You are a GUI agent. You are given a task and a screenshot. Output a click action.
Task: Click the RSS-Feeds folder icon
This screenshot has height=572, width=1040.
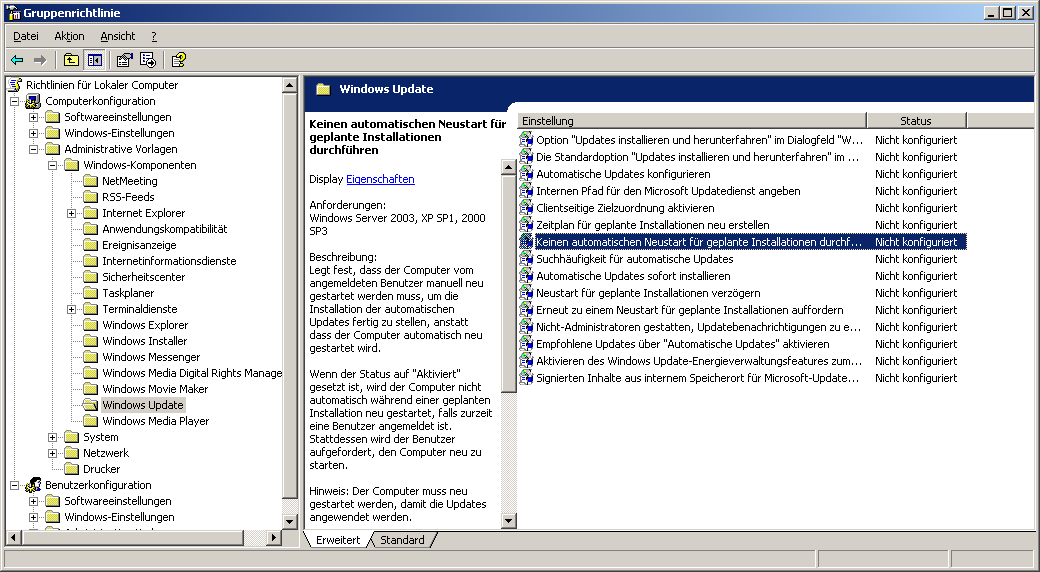tap(90, 197)
